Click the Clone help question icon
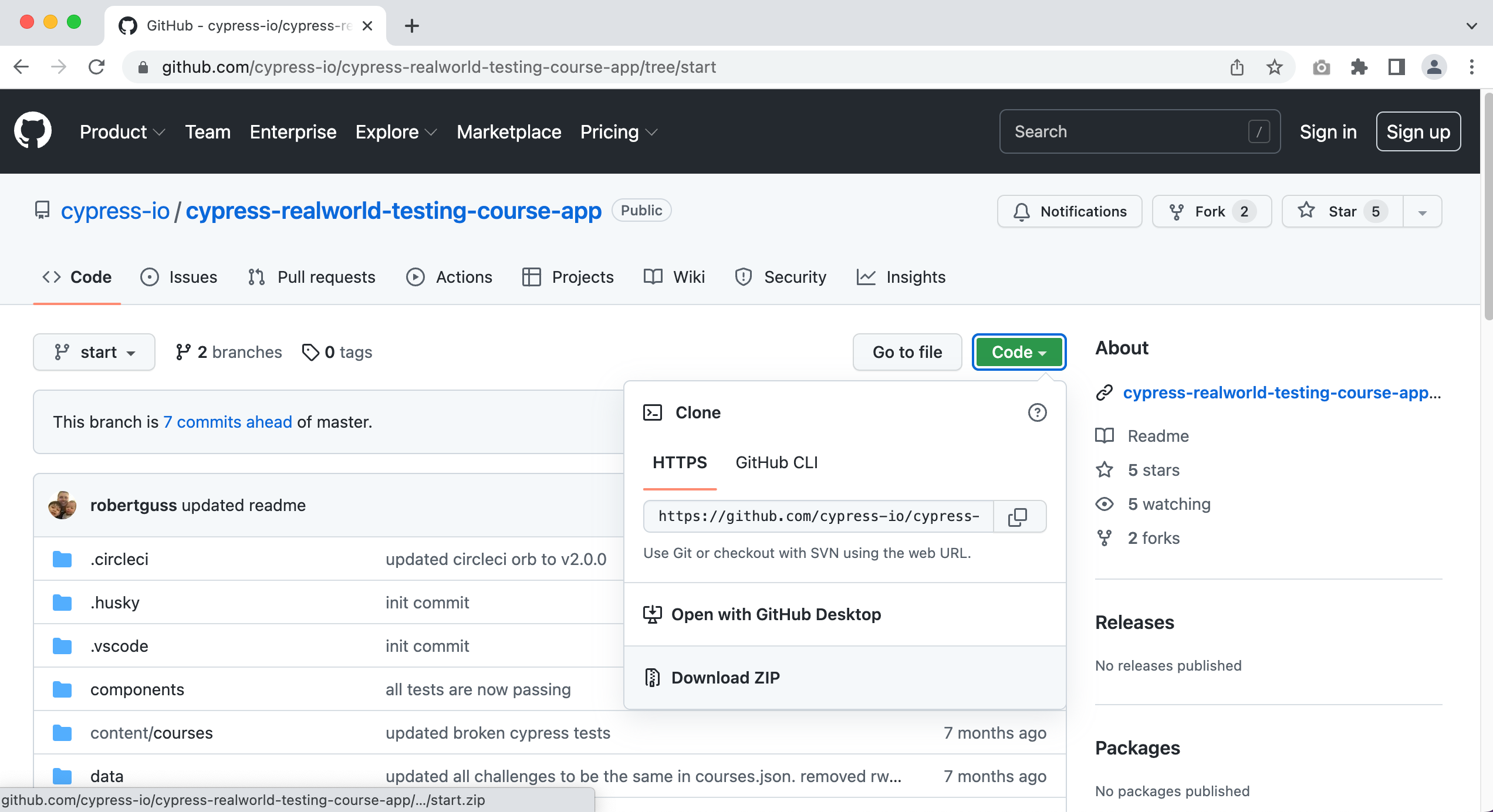 coord(1037,412)
